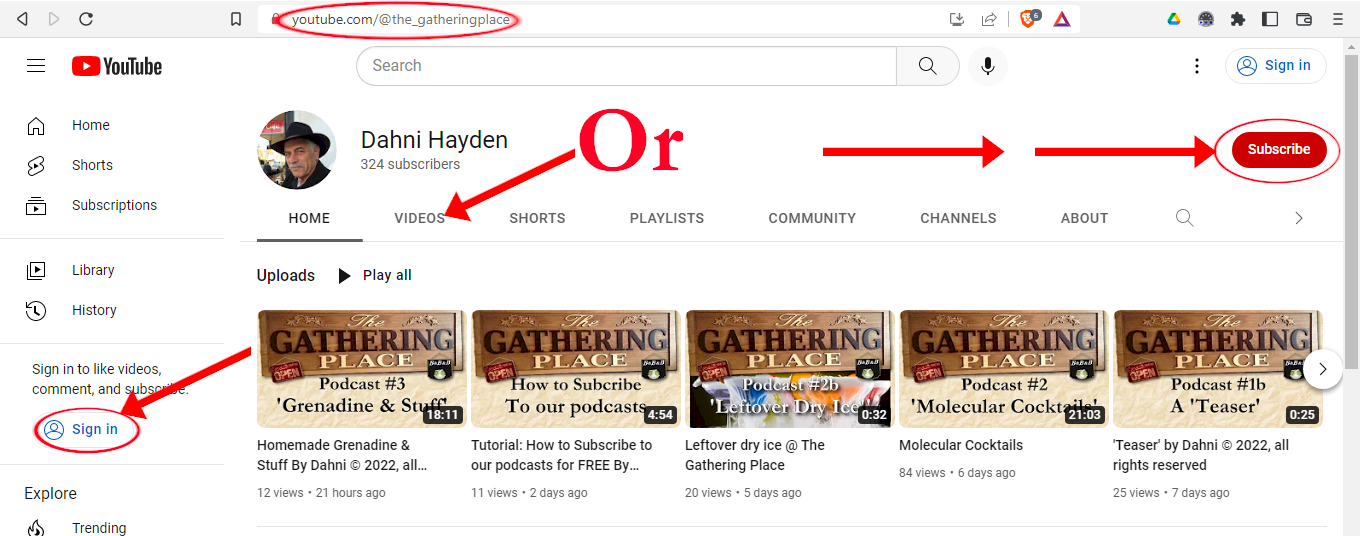The height and width of the screenshot is (536, 1360).
Task: Switch to the HOME channel tab
Action: [x=309, y=218]
